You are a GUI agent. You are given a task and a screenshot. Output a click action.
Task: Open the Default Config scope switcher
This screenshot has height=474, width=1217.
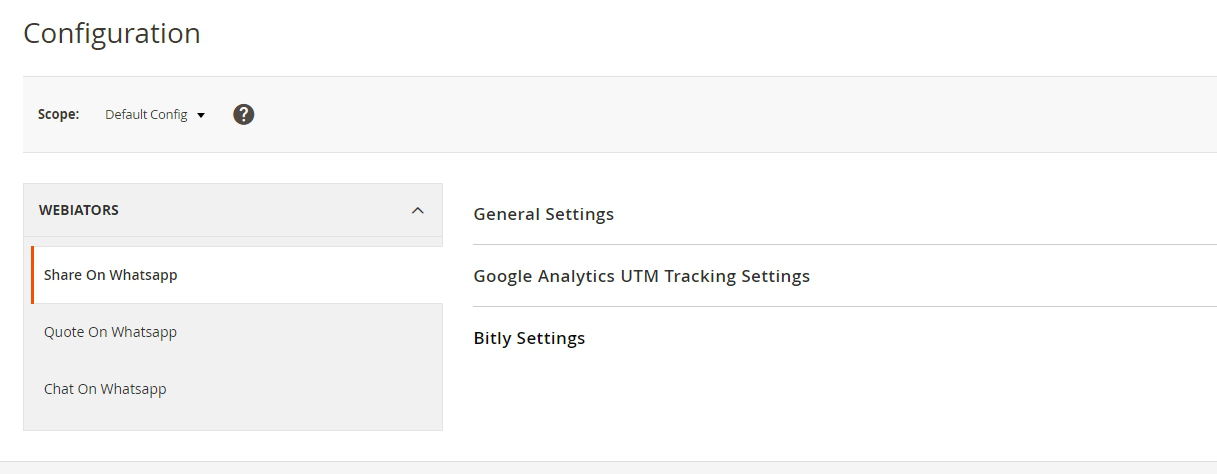click(147, 115)
